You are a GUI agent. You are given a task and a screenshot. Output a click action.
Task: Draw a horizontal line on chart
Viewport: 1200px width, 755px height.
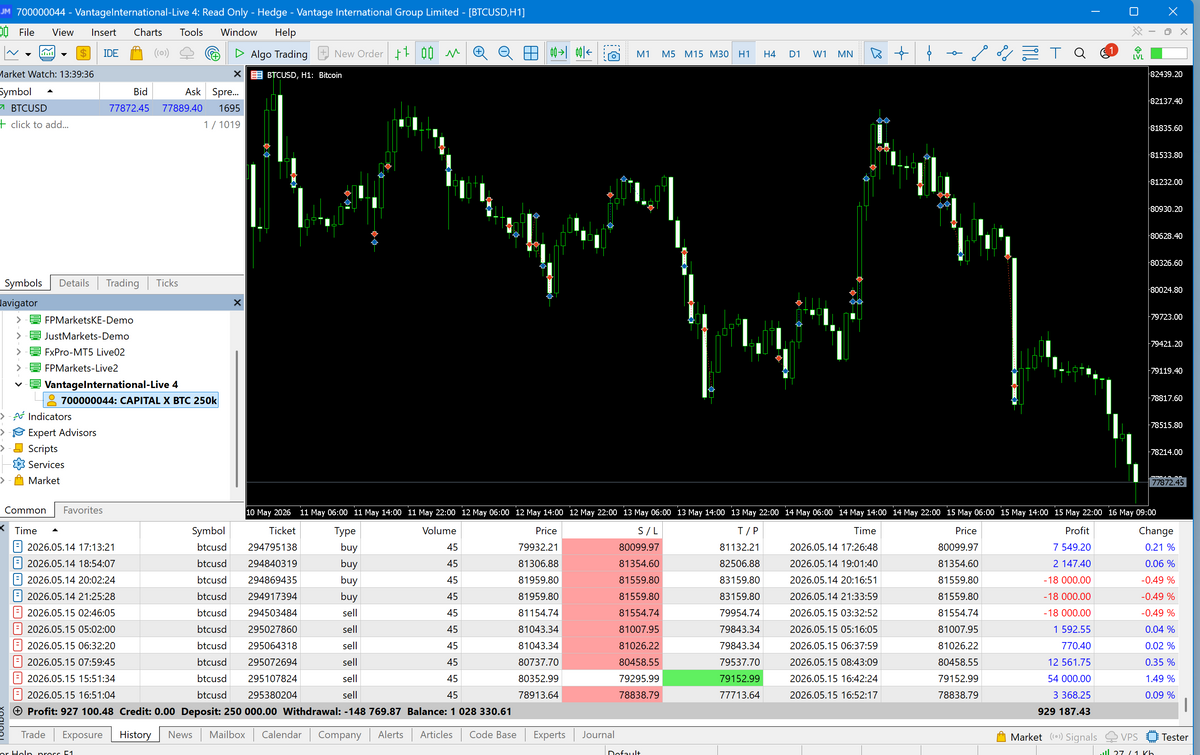point(955,53)
